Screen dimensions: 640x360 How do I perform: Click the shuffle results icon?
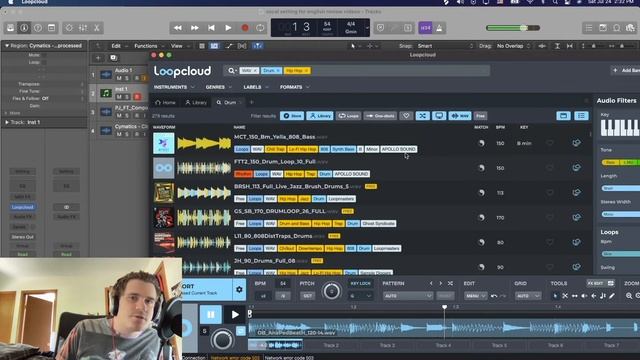(422, 116)
